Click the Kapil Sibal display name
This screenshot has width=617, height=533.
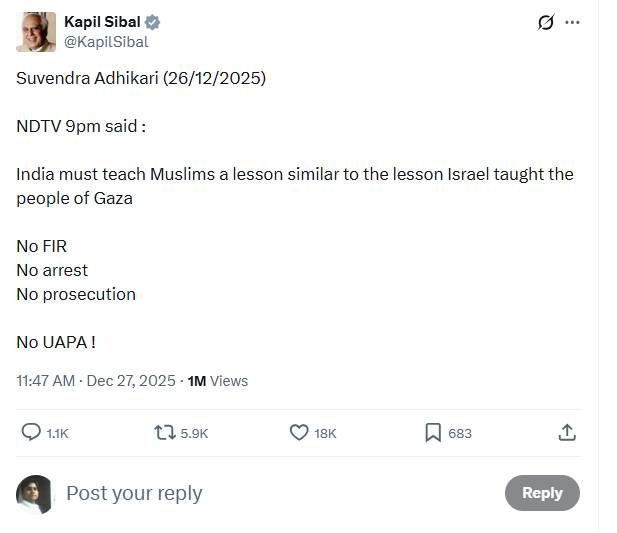101,22
